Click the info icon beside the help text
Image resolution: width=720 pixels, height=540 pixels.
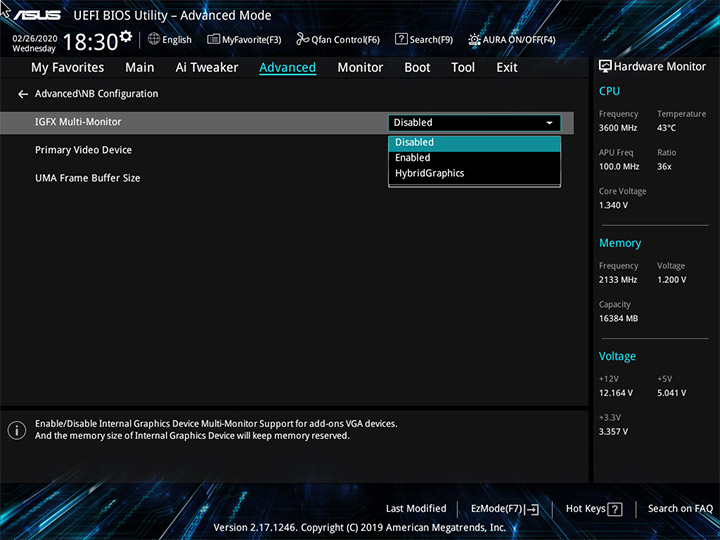[x=17, y=430]
